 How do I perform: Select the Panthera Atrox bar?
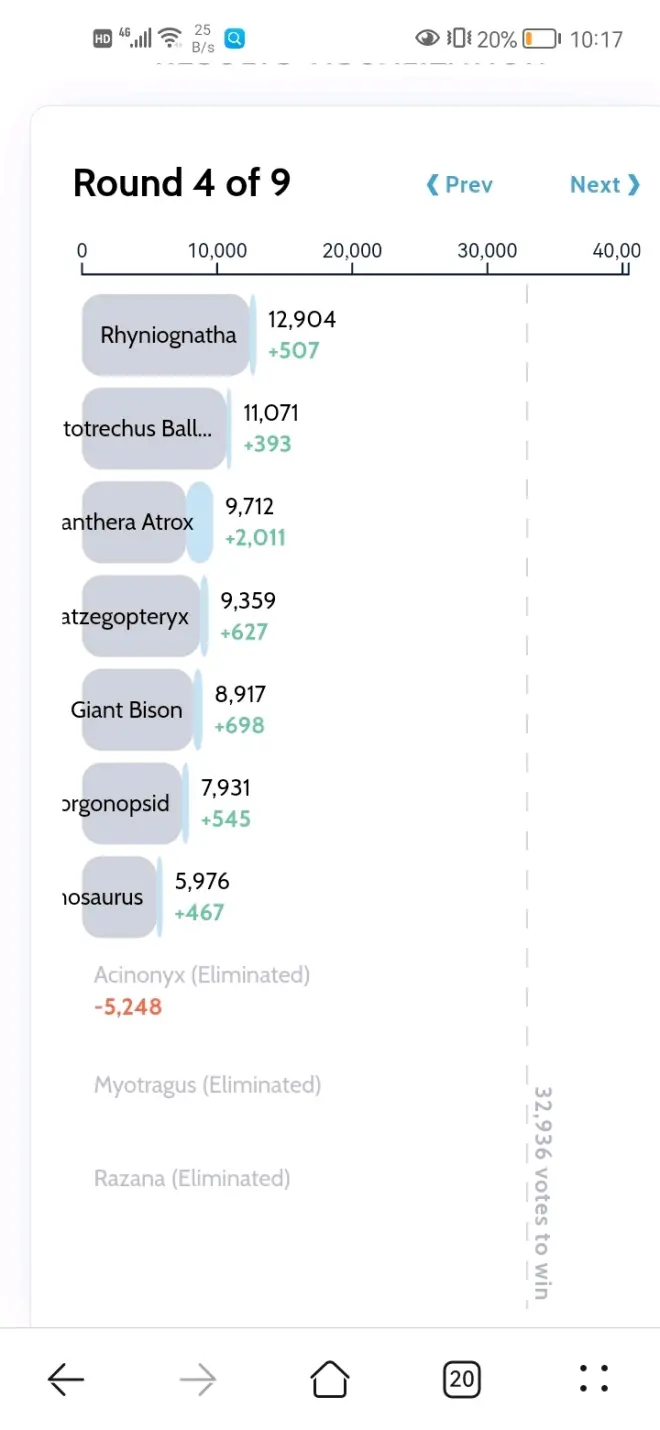coord(135,522)
